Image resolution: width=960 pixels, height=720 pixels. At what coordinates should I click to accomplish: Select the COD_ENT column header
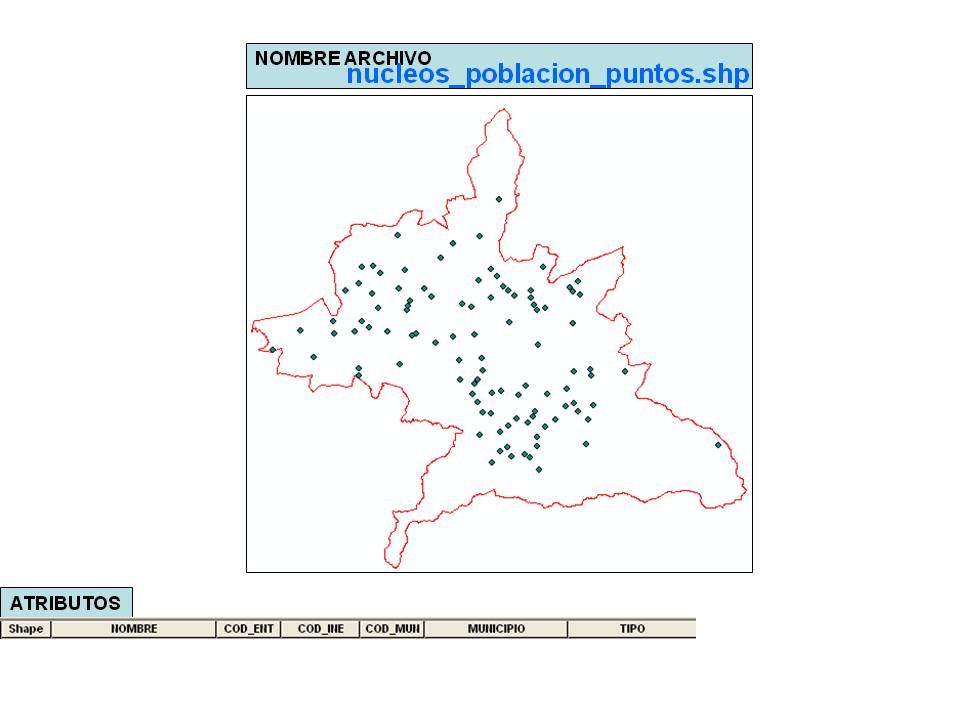pos(249,629)
